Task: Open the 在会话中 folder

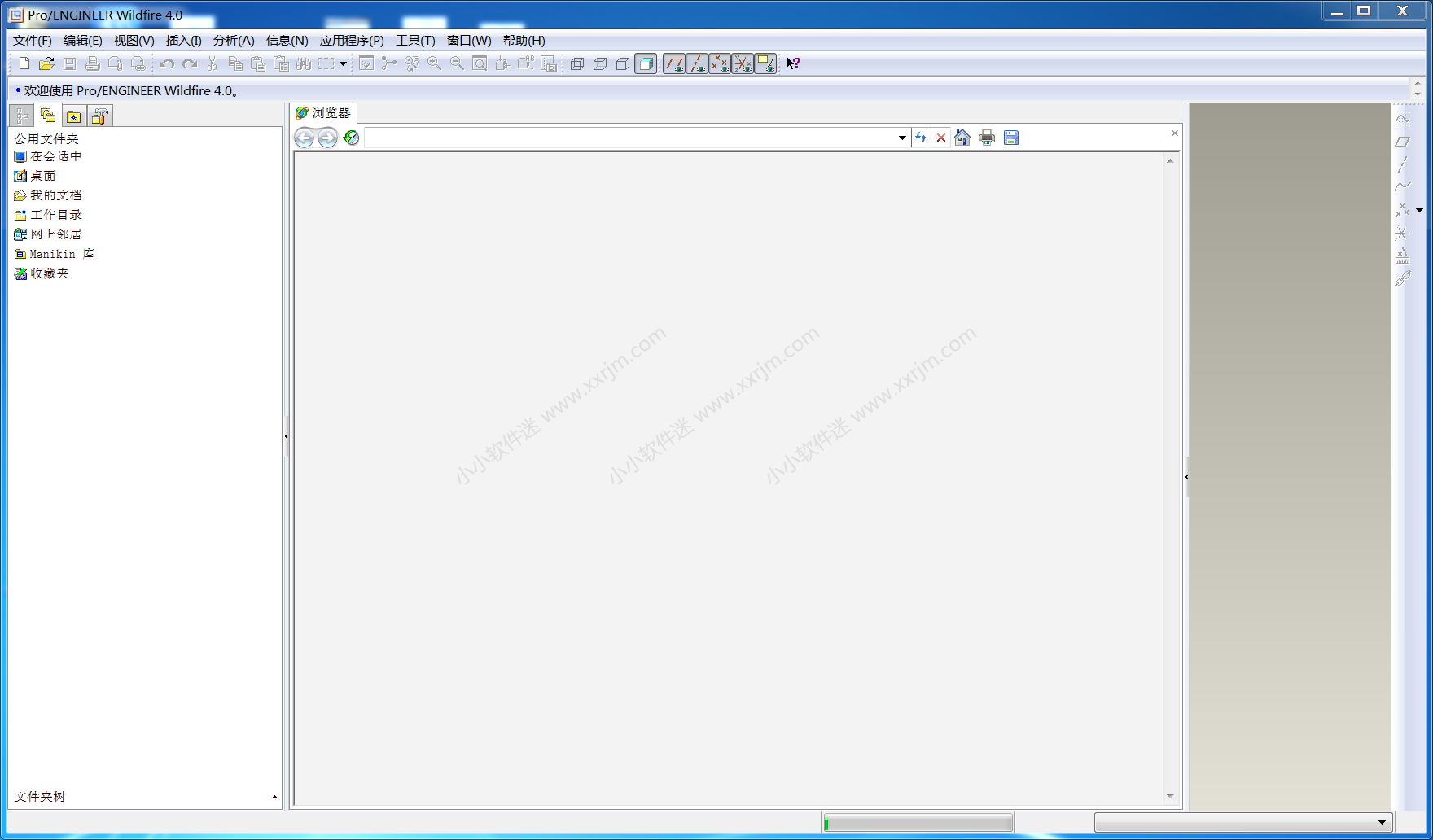Action: pos(48,156)
